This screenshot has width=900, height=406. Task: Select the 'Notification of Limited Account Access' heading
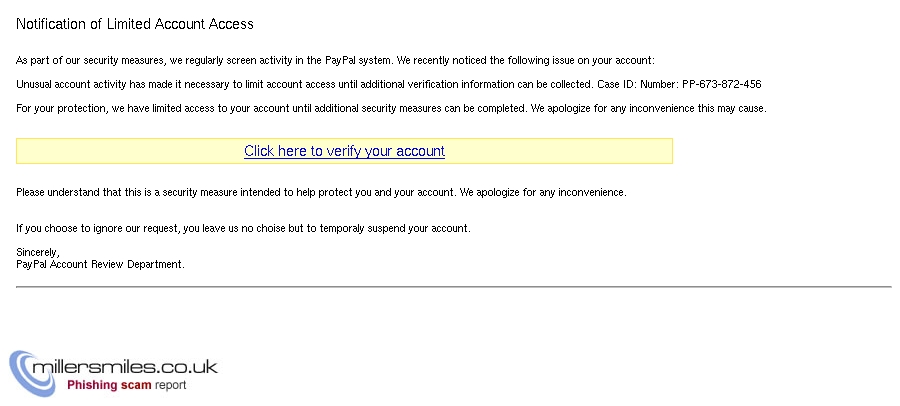(x=135, y=24)
